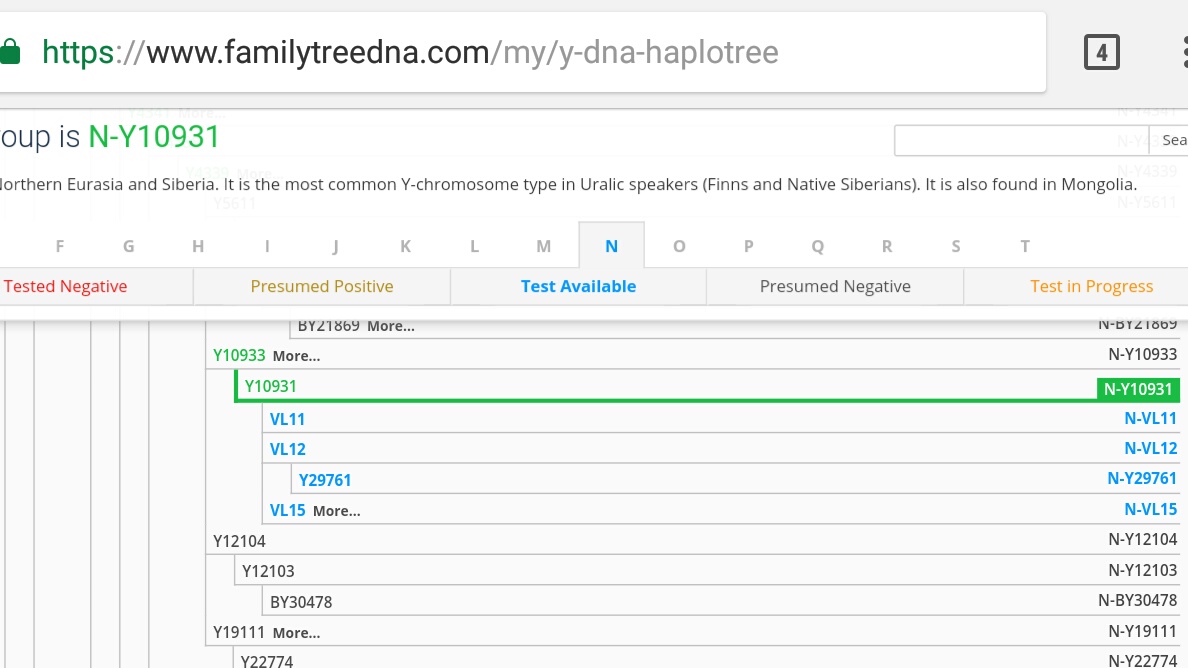Switch to haplogroup O tab
This screenshot has width=1188, height=668.
coord(680,246)
